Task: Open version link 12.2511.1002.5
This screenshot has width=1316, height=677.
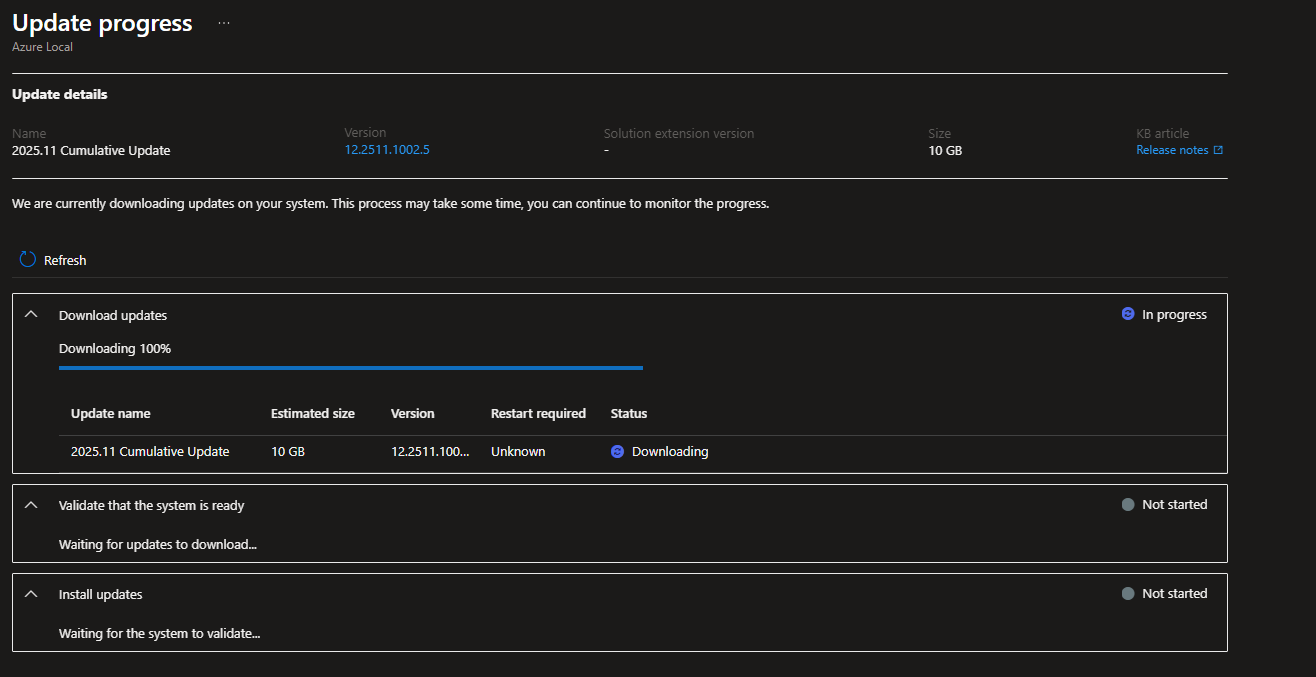Action: (x=387, y=149)
